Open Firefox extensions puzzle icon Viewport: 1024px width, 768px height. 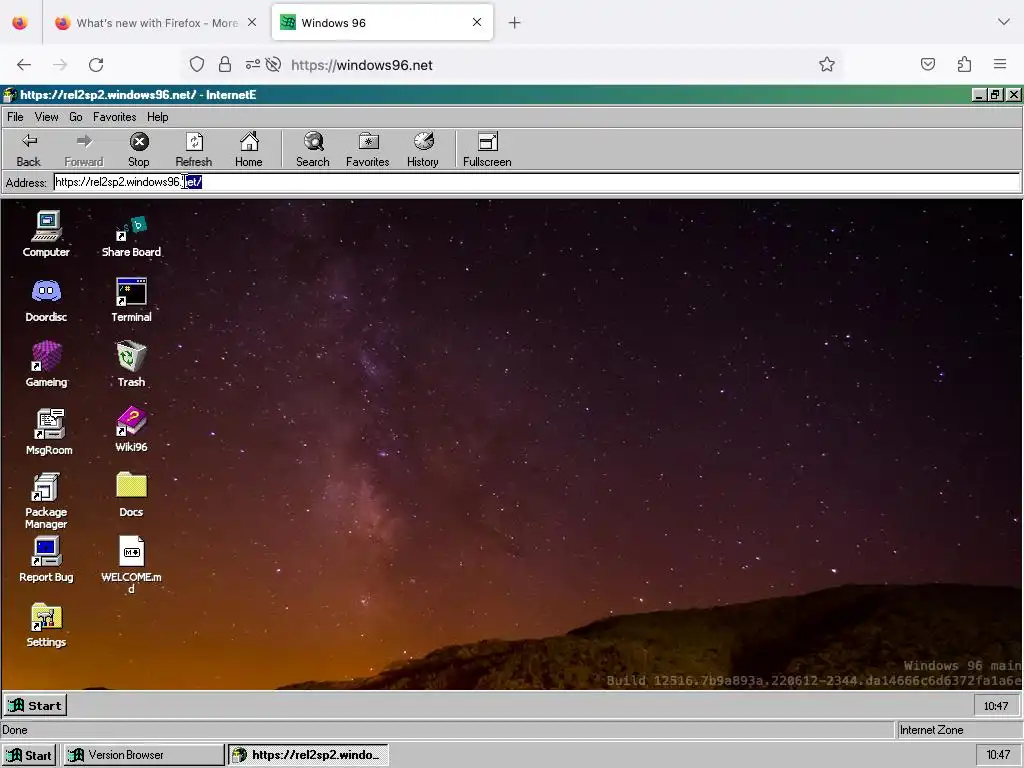(964, 64)
